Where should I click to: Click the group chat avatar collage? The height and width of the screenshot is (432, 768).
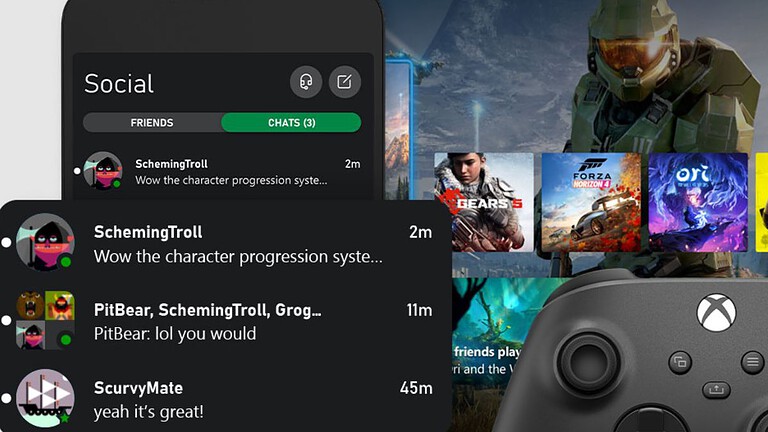point(45,320)
